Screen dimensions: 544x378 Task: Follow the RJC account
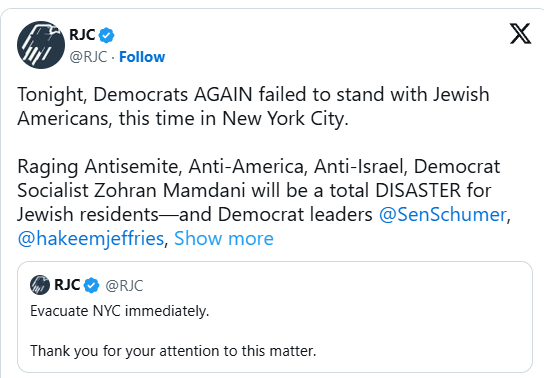(x=142, y=57)
